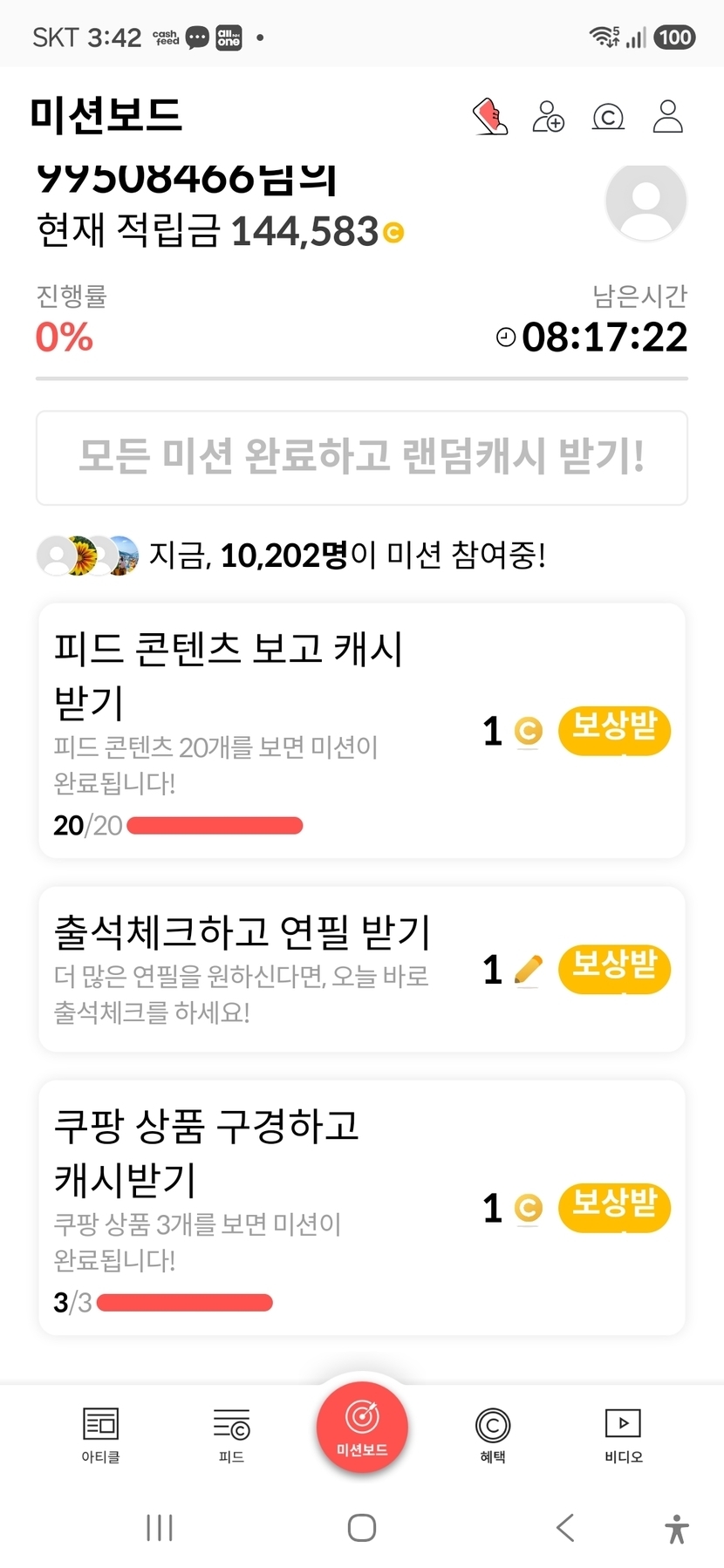Select the red 미션보드 center button
The height and width of the screenshot is (1568, 724).
click(x=362, y=1428)
